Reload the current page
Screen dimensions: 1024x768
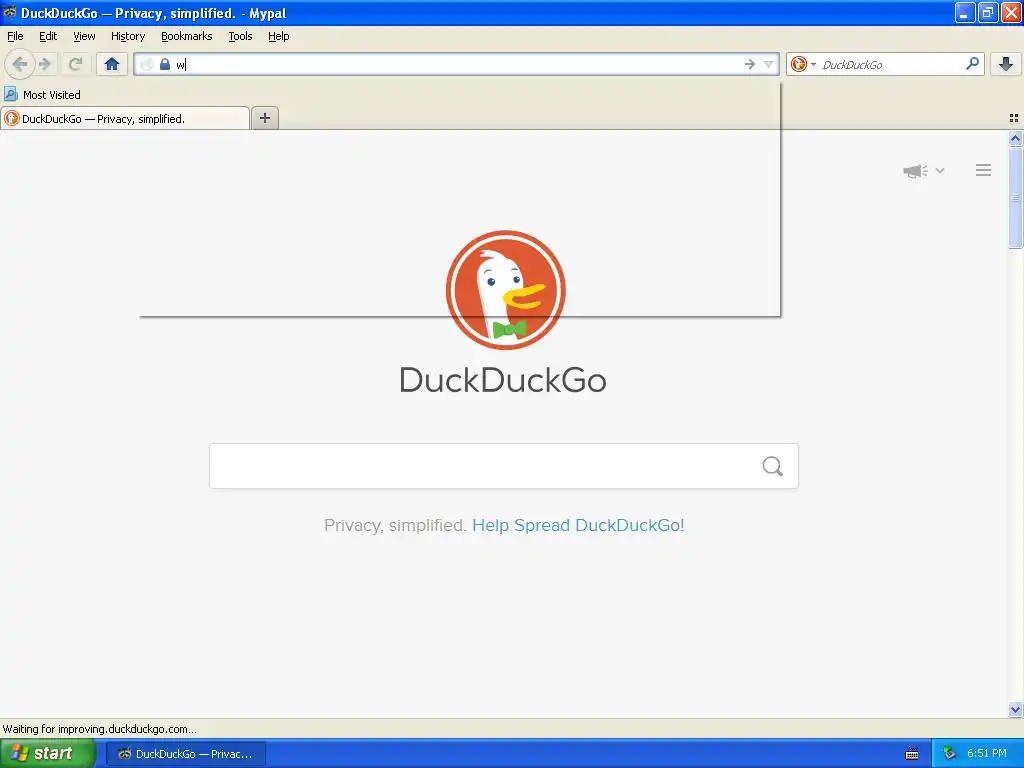[75, 64]
